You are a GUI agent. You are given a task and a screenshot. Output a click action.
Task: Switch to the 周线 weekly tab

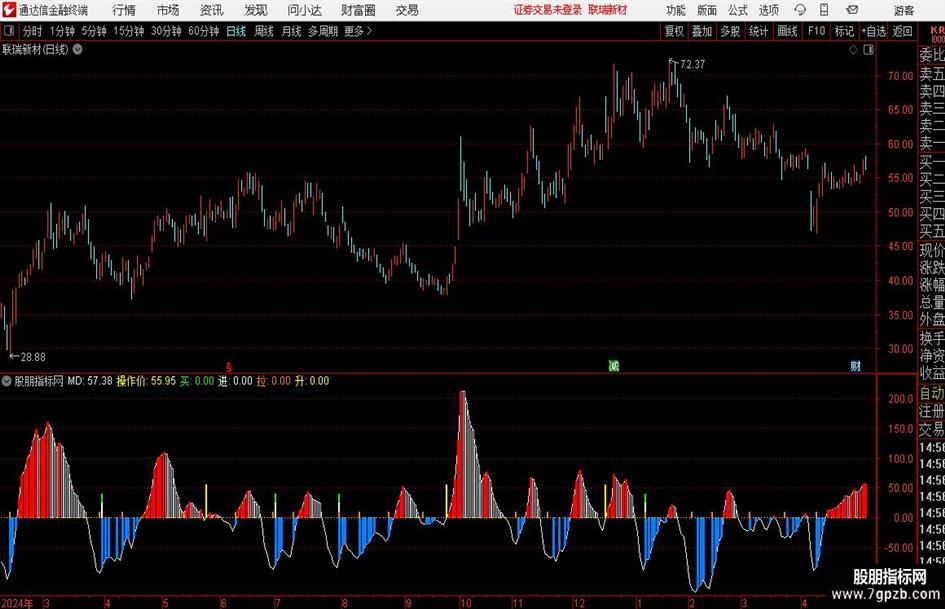click(x=264, y=31)
